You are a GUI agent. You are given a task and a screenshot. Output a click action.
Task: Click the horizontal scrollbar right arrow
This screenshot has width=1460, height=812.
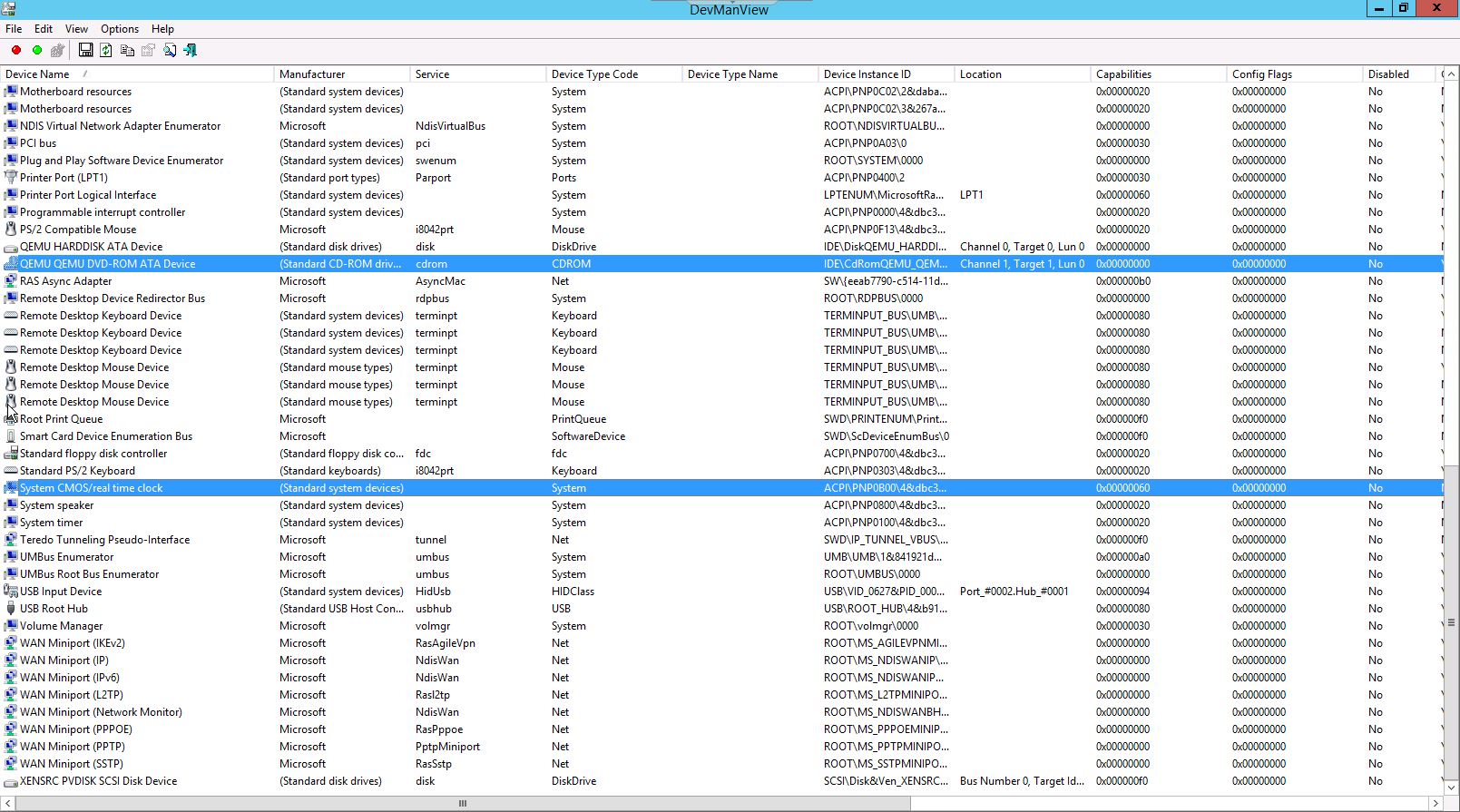1436,804
